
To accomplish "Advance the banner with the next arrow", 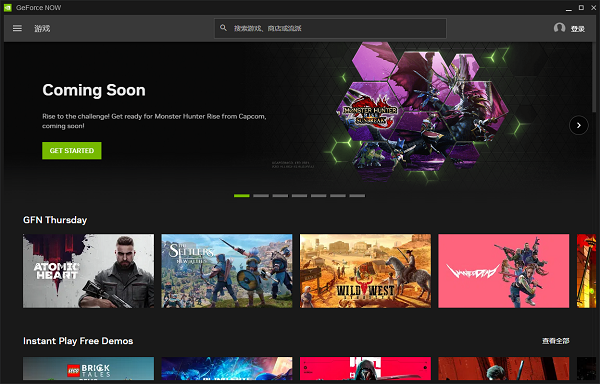I will tap(579, 125).
